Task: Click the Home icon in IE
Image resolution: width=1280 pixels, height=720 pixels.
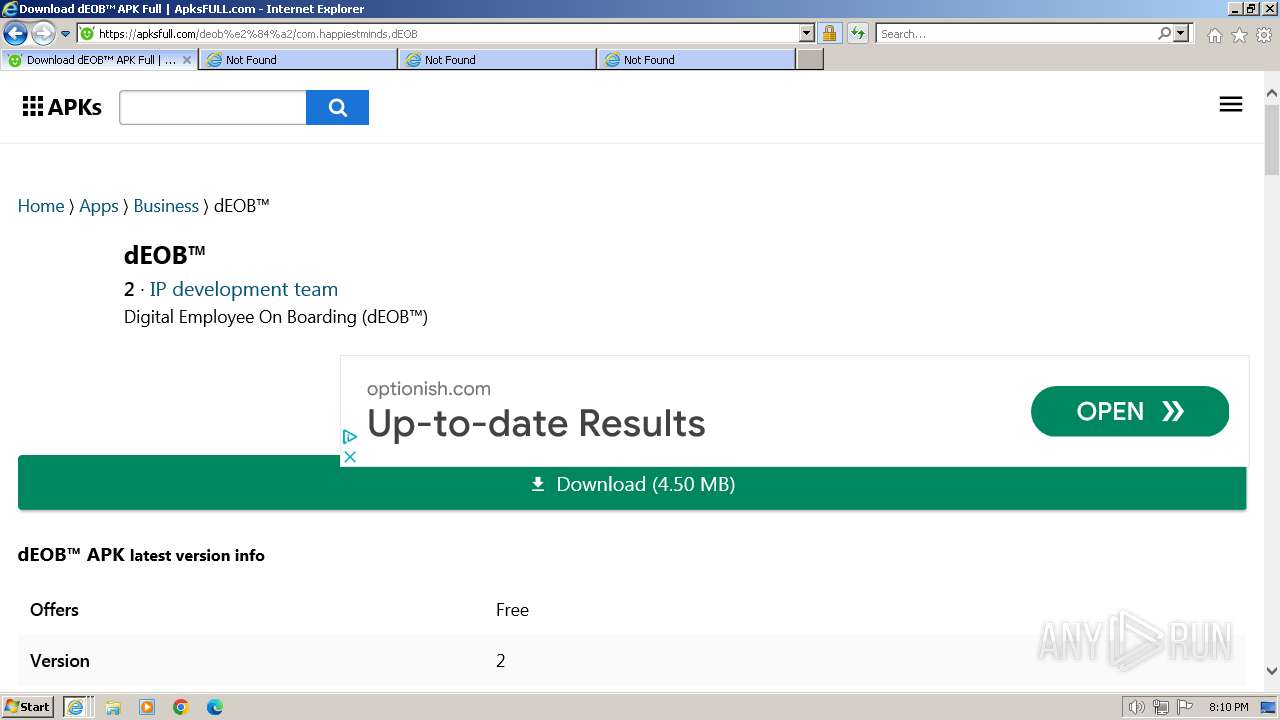Action: (x=1214, y=35)
